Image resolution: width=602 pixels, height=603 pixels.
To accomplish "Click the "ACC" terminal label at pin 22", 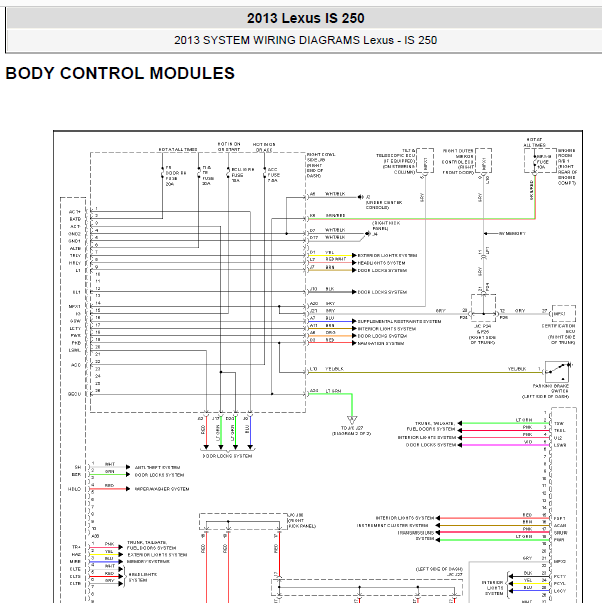I will pos(76,365).
